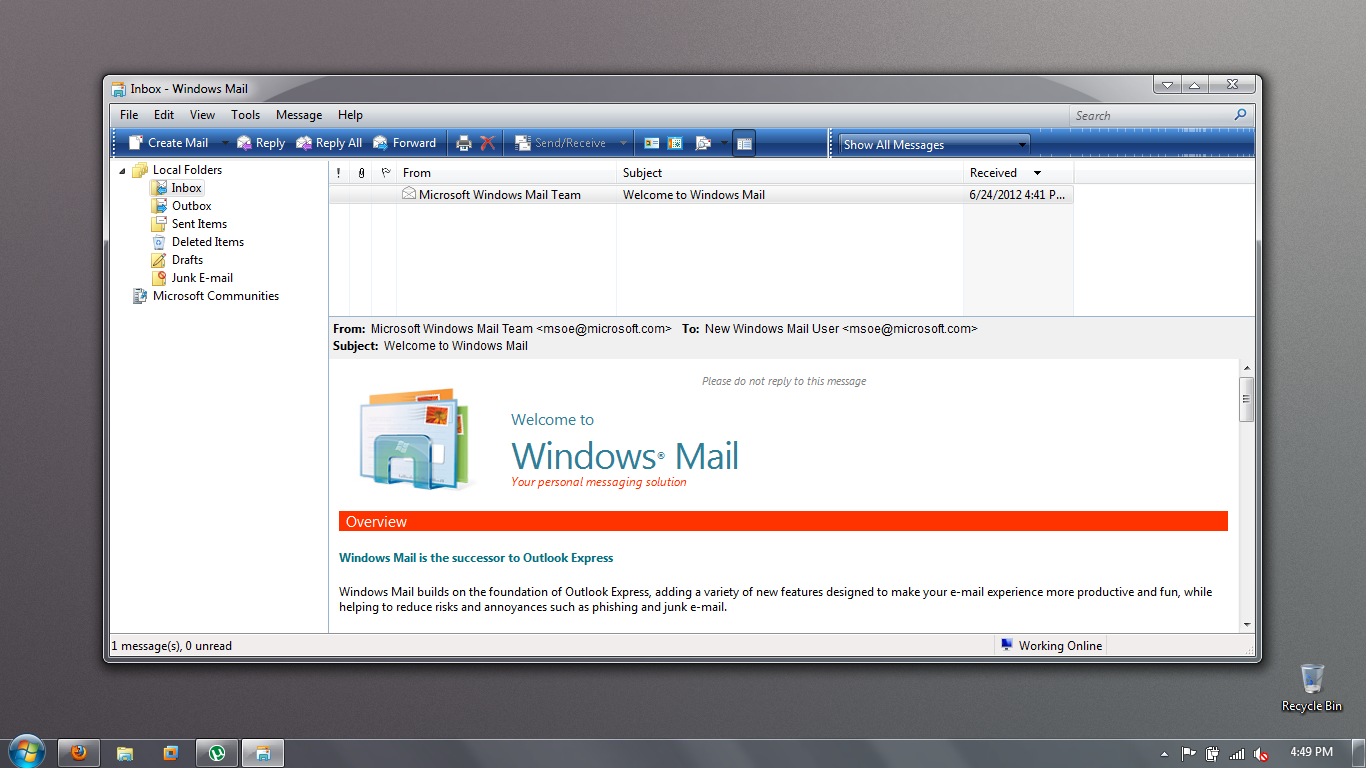Launch Windows Calendar from the toolbar icon
Viewport: 1366px width, 768px height.
point(675,142)
